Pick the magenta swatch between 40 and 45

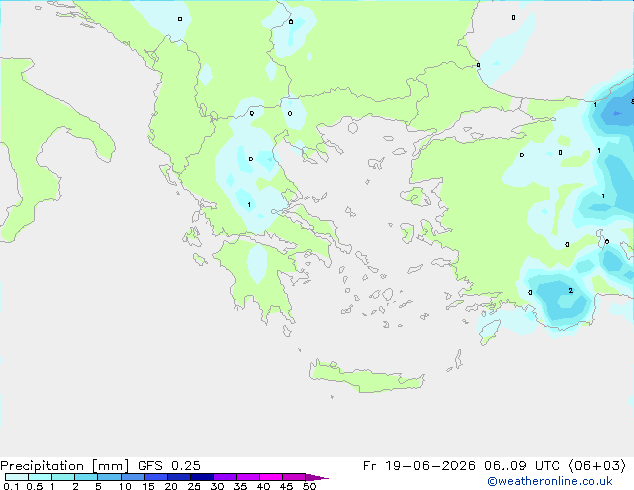click(x=271, y=477)
